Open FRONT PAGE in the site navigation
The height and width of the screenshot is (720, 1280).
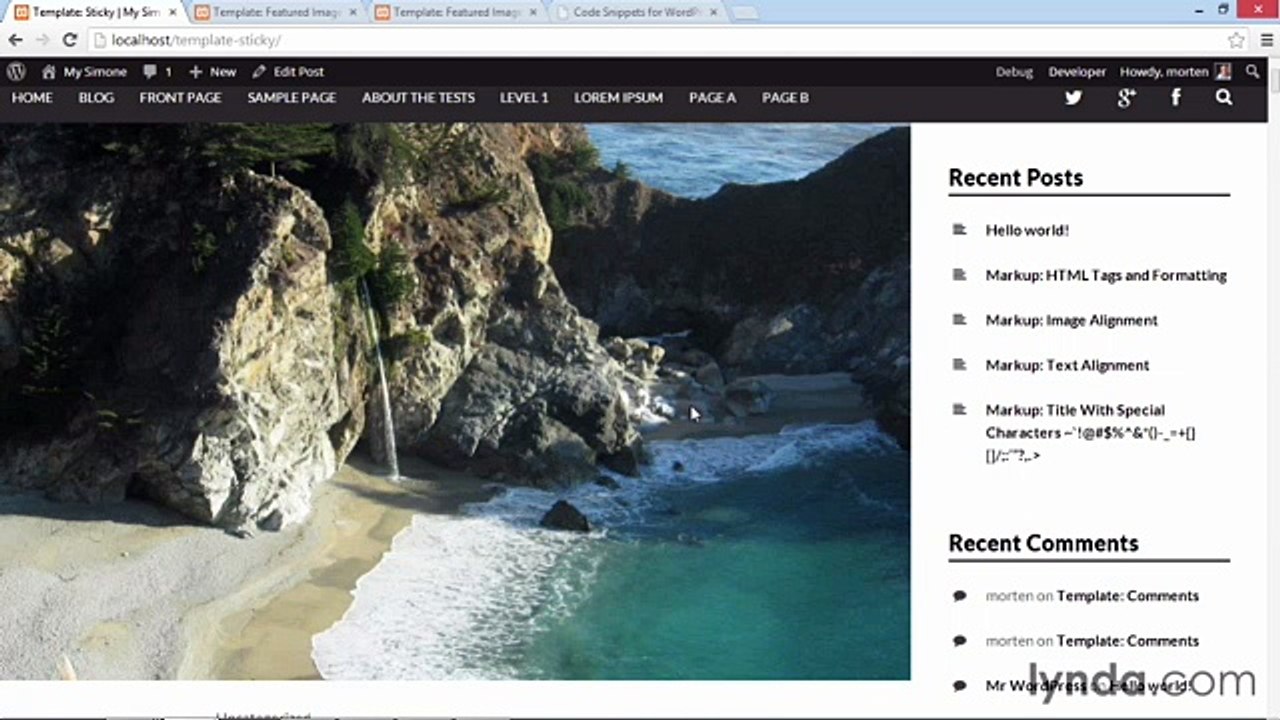pos(180,98)
